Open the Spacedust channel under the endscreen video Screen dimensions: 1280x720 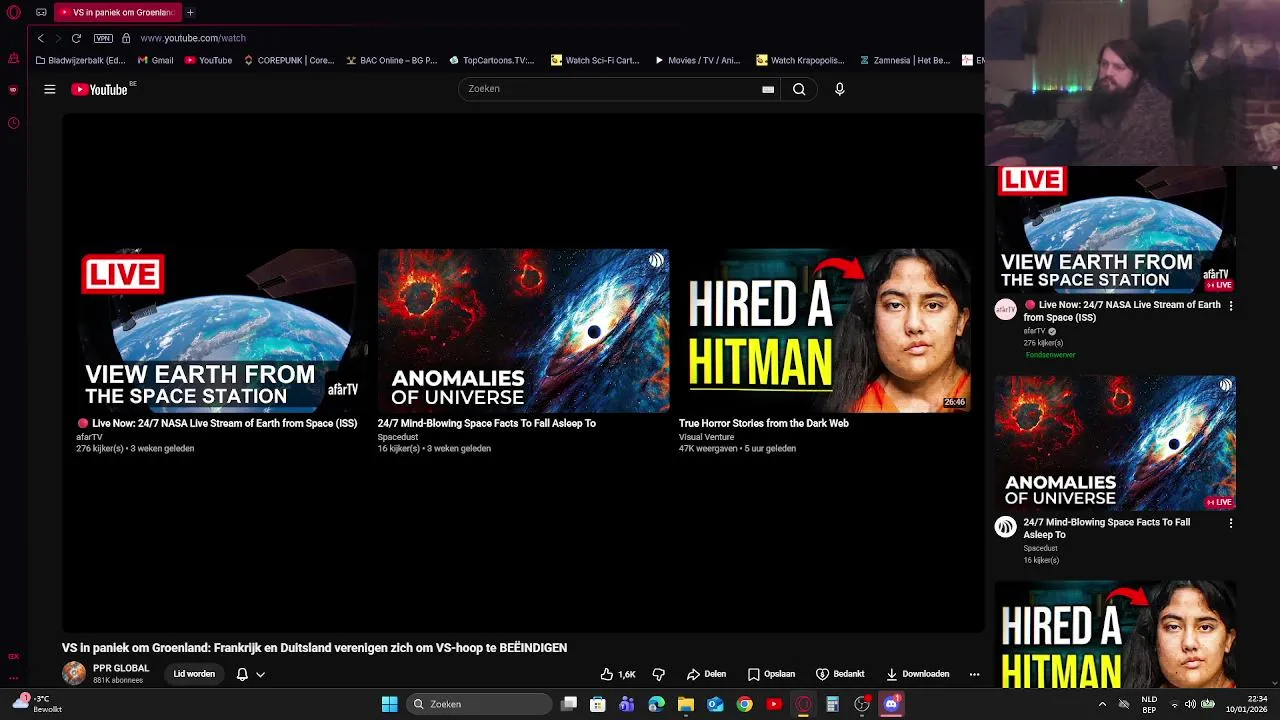[x=398, y=437]
